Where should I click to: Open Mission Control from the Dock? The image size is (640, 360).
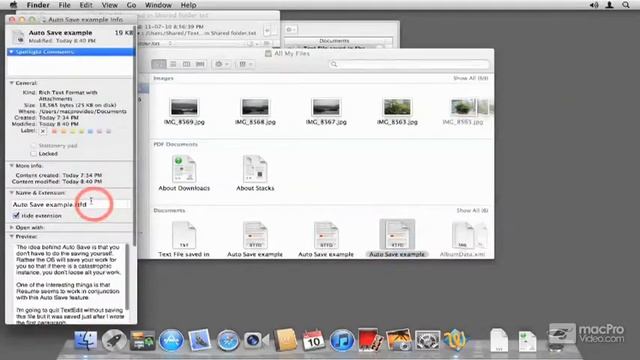[142, 340]
